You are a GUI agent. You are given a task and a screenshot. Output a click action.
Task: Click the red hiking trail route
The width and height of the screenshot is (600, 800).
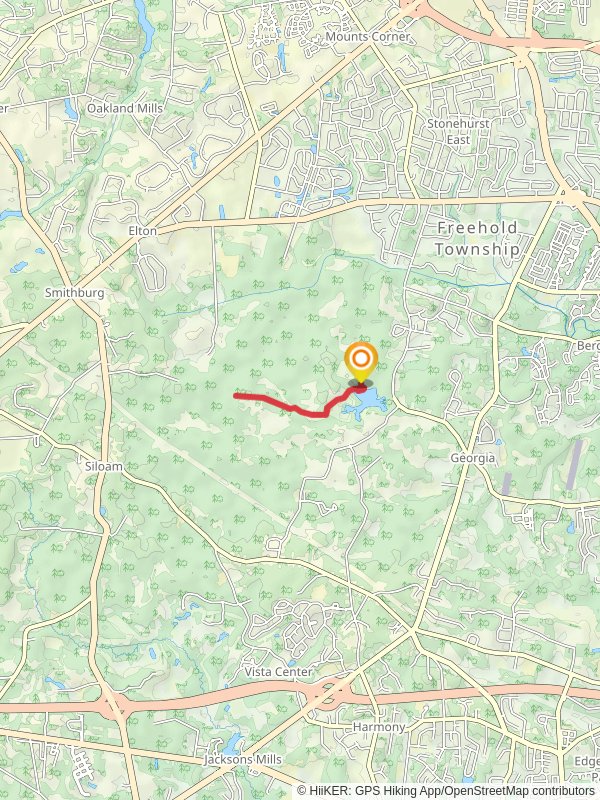tap(298, 404)
